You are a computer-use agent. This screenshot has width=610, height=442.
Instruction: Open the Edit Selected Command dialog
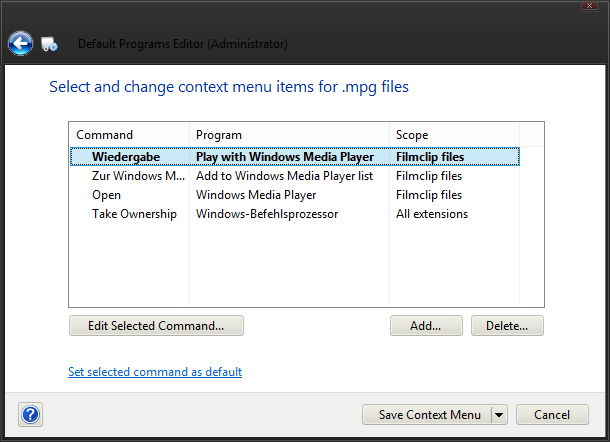tap(156, 326)
